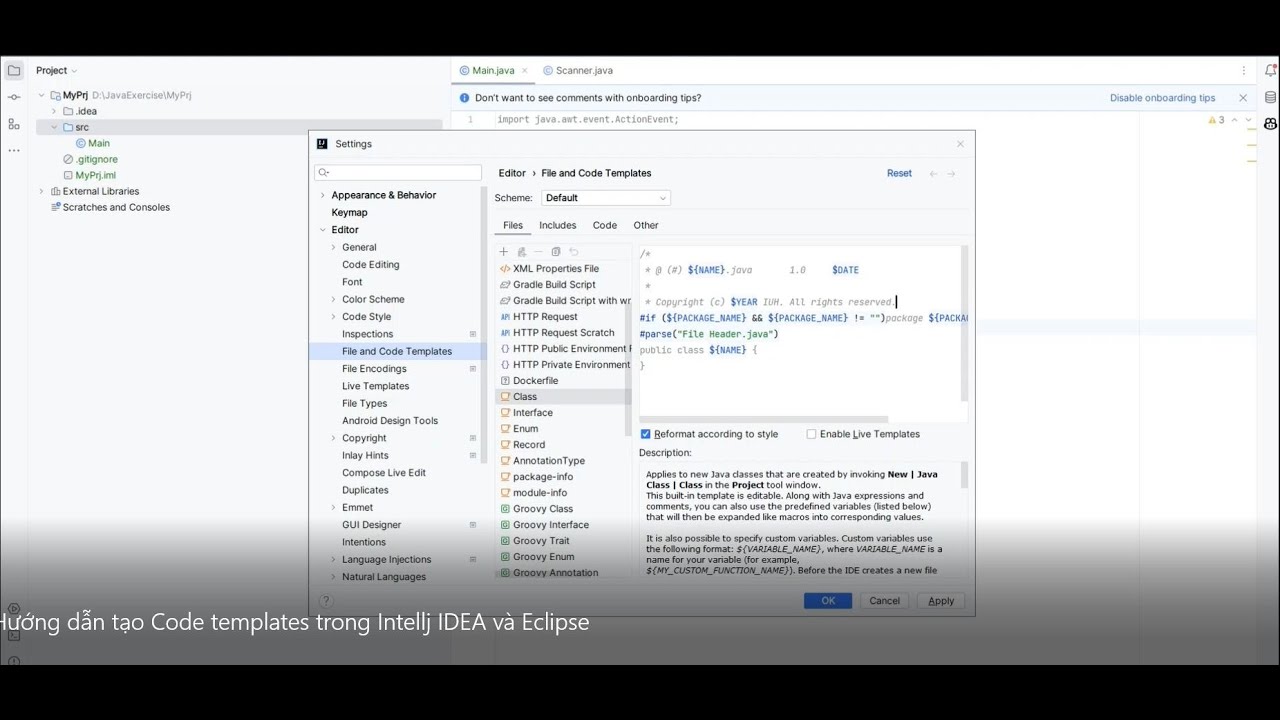Screen dimensions: 1280x720
Task: Switch to the Includes templates tab
Action: point(558,225)
